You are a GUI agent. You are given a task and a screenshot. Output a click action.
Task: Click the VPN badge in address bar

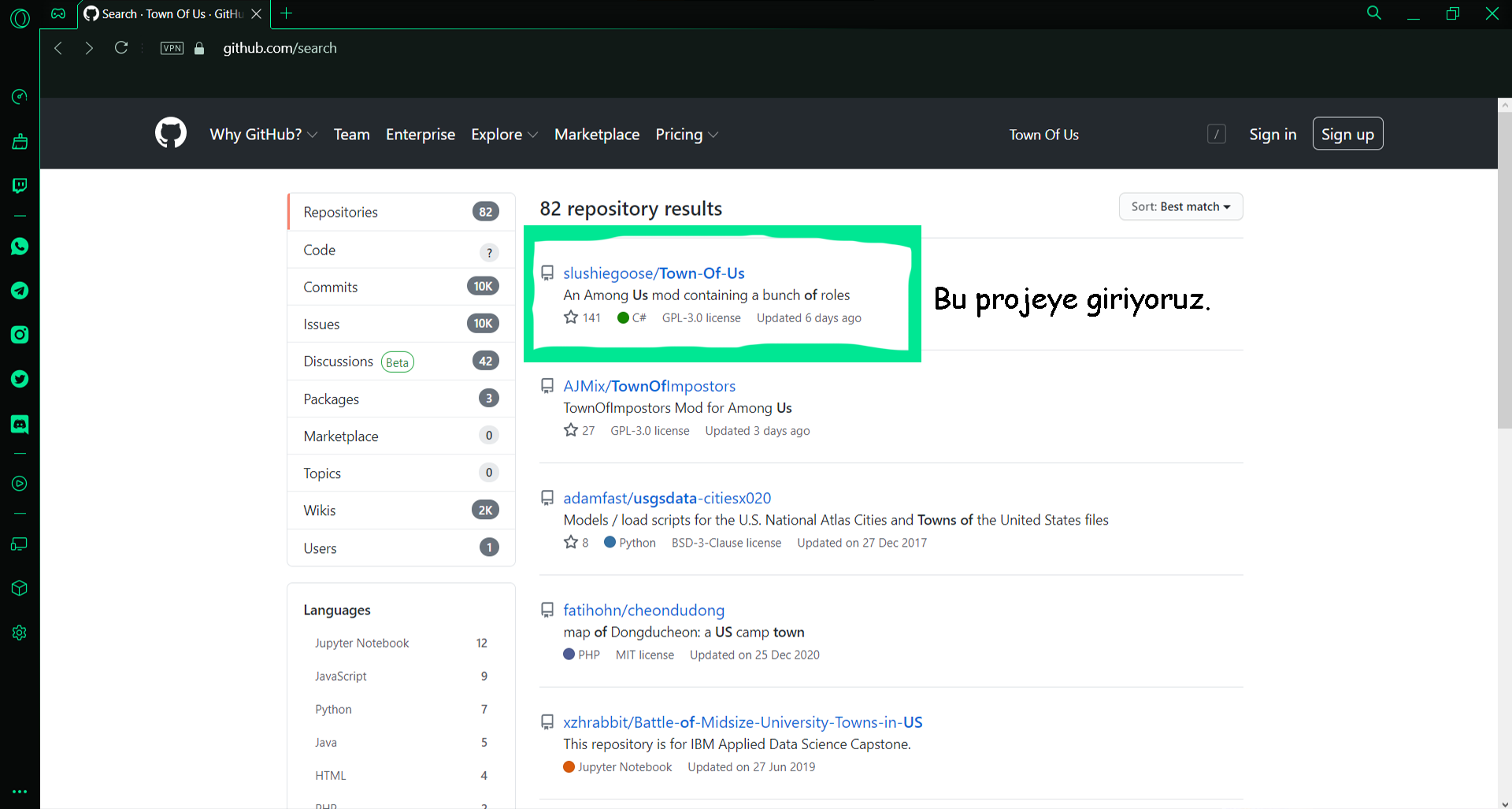click(x=172, y=48)
